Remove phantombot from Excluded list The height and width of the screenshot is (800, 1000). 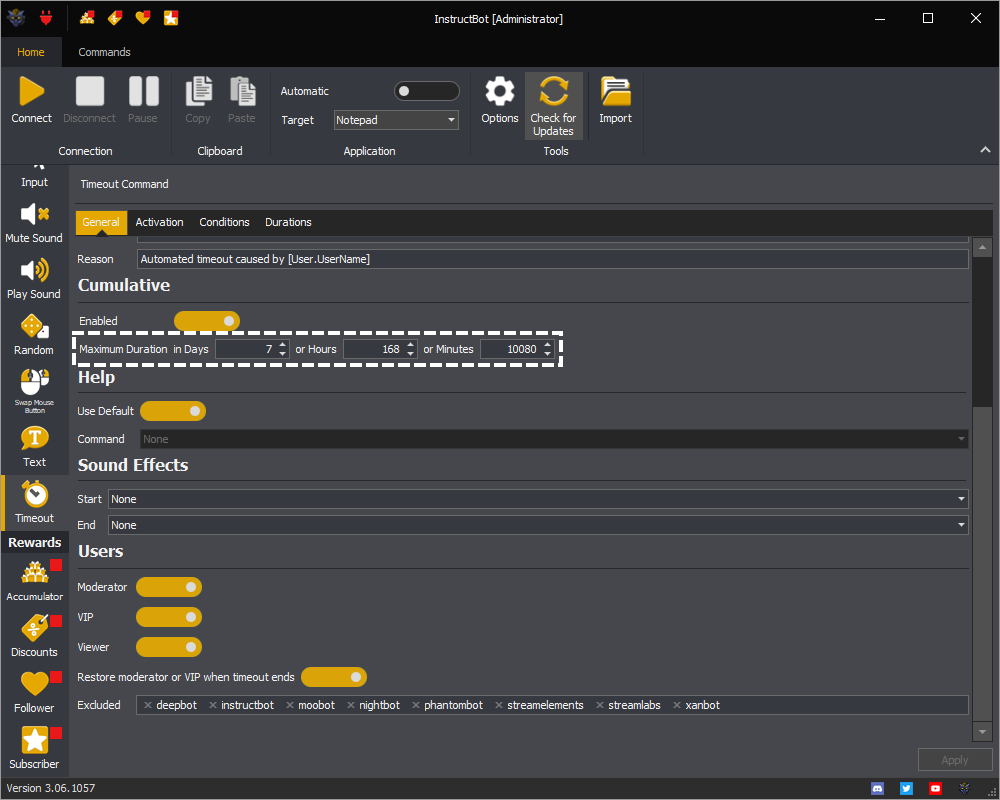point(416,705)
